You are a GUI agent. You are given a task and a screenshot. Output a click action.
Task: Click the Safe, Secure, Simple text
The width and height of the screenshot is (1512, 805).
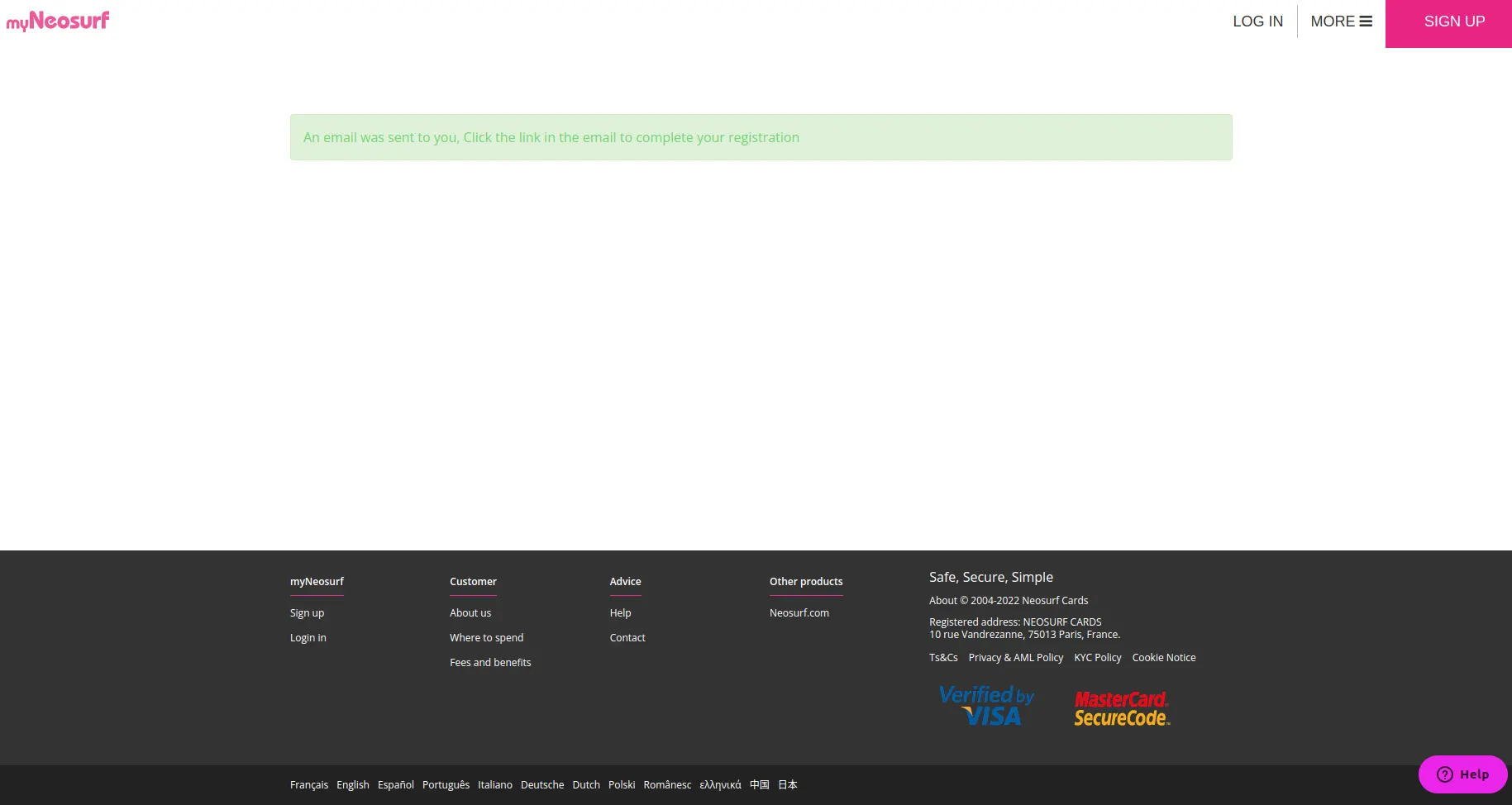click(991, 577)
